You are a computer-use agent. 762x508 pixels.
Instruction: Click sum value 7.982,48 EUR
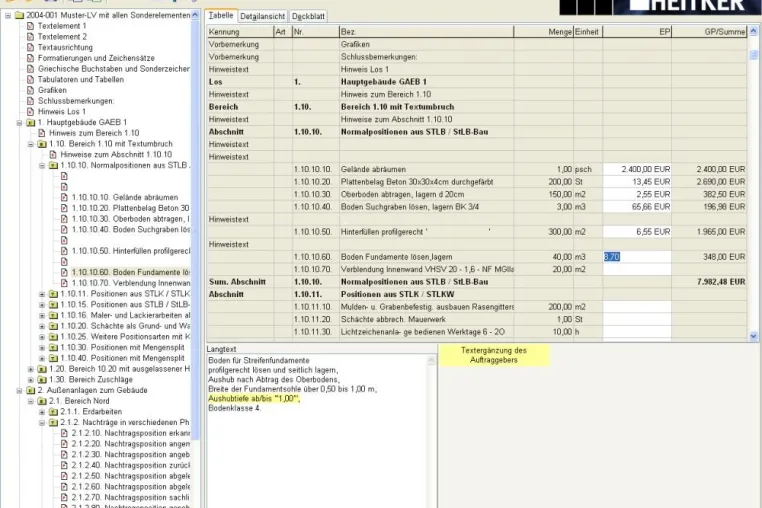(x=721, y=282)
